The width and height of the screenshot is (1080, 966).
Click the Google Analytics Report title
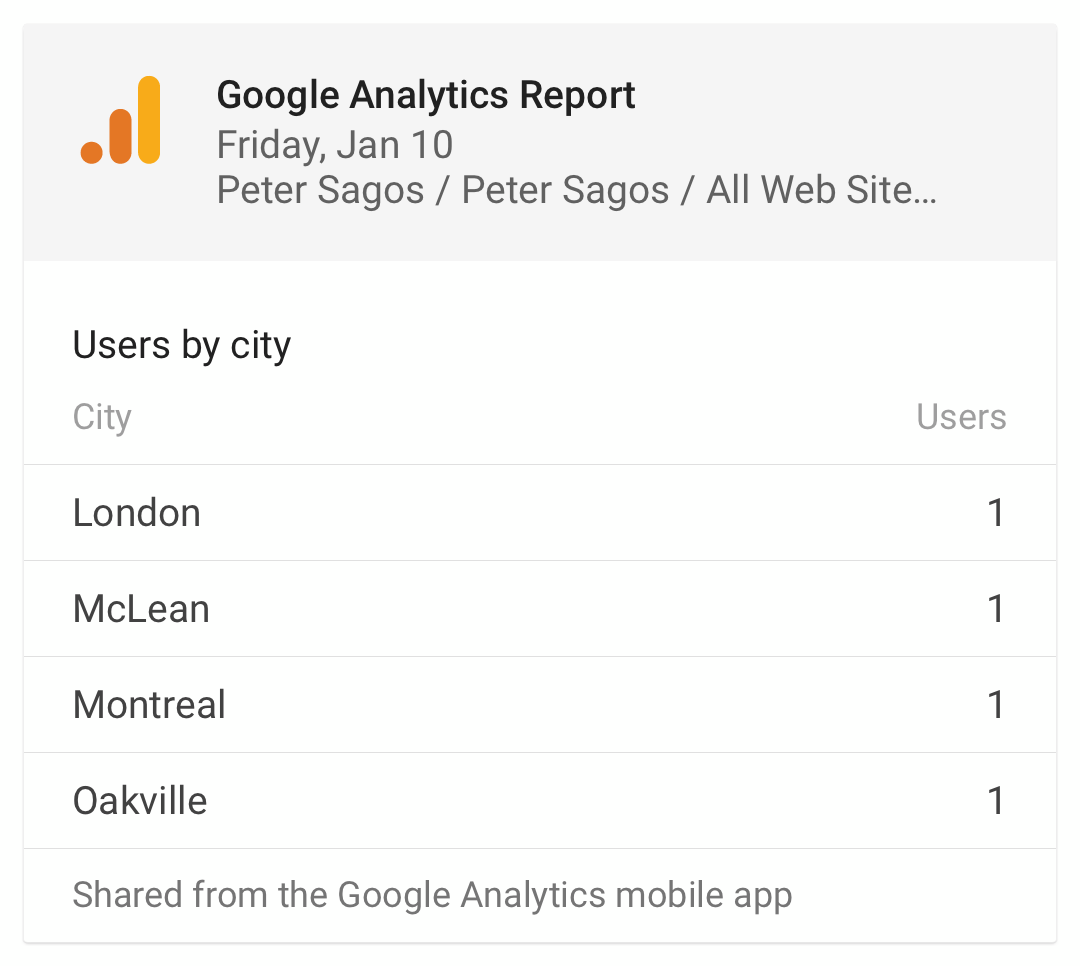tap(426, 95)
